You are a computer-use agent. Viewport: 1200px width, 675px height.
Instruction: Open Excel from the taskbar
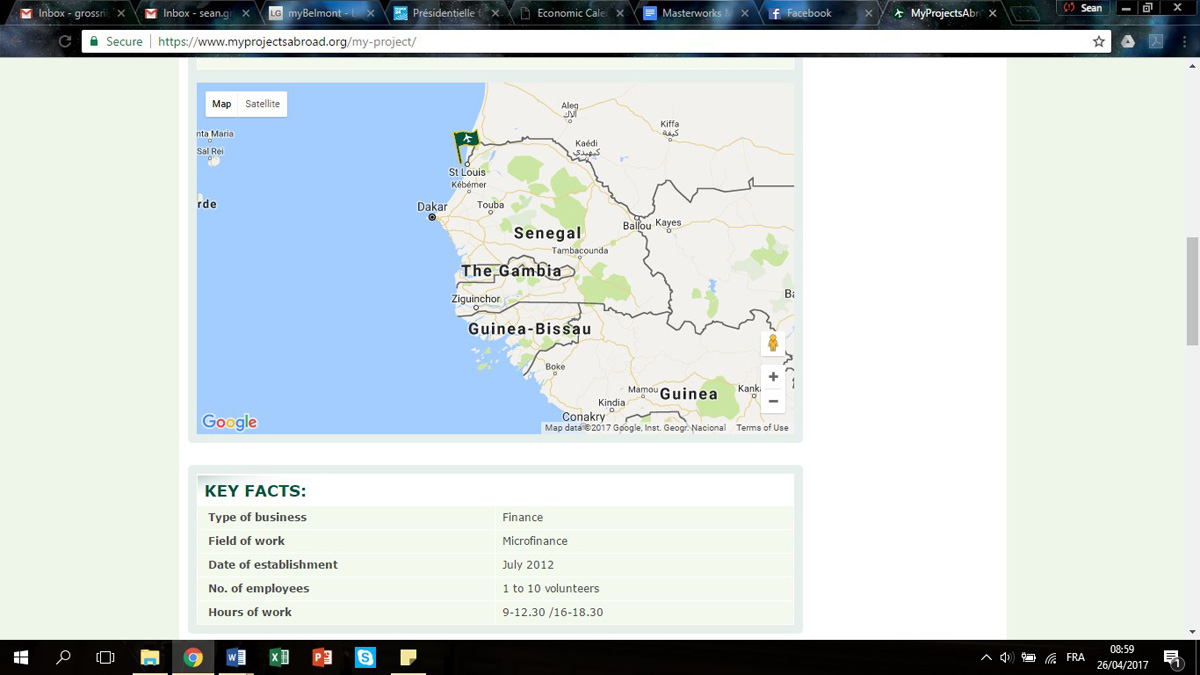pyautogui.click(x=279, y=657)
